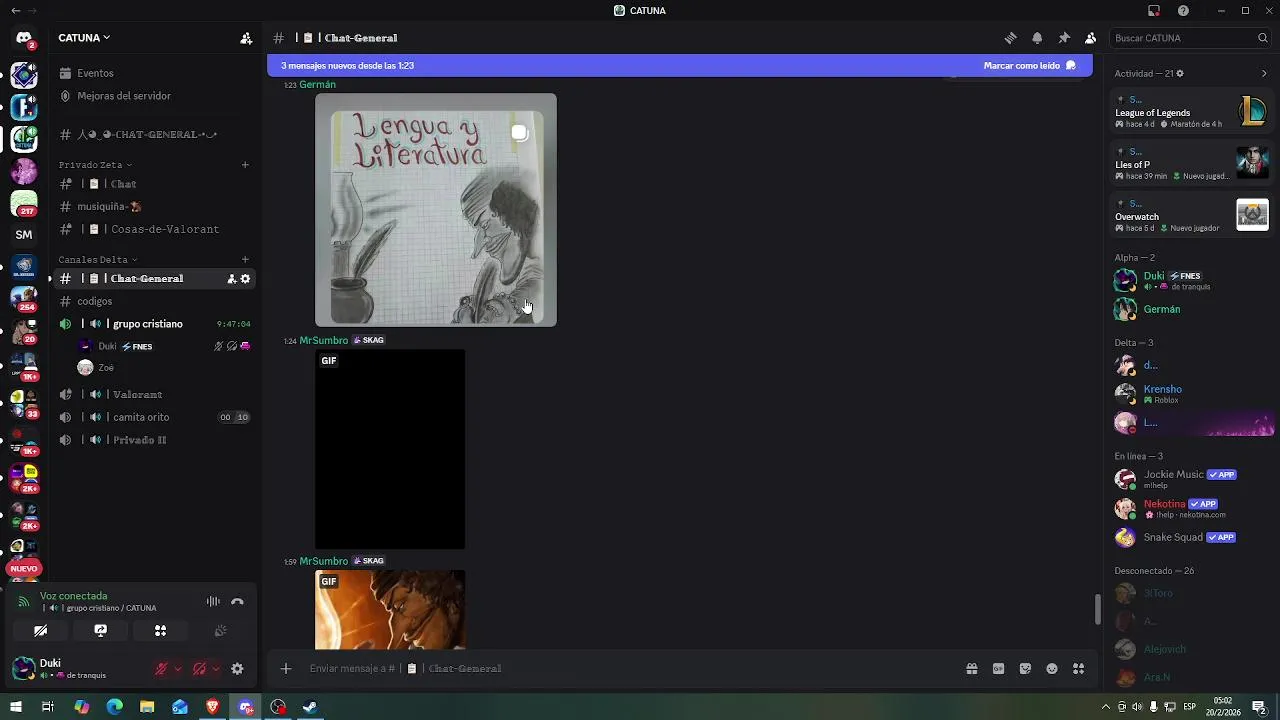Open Discord direct messages home
The image size is (1280, 720).
(24, 38)
